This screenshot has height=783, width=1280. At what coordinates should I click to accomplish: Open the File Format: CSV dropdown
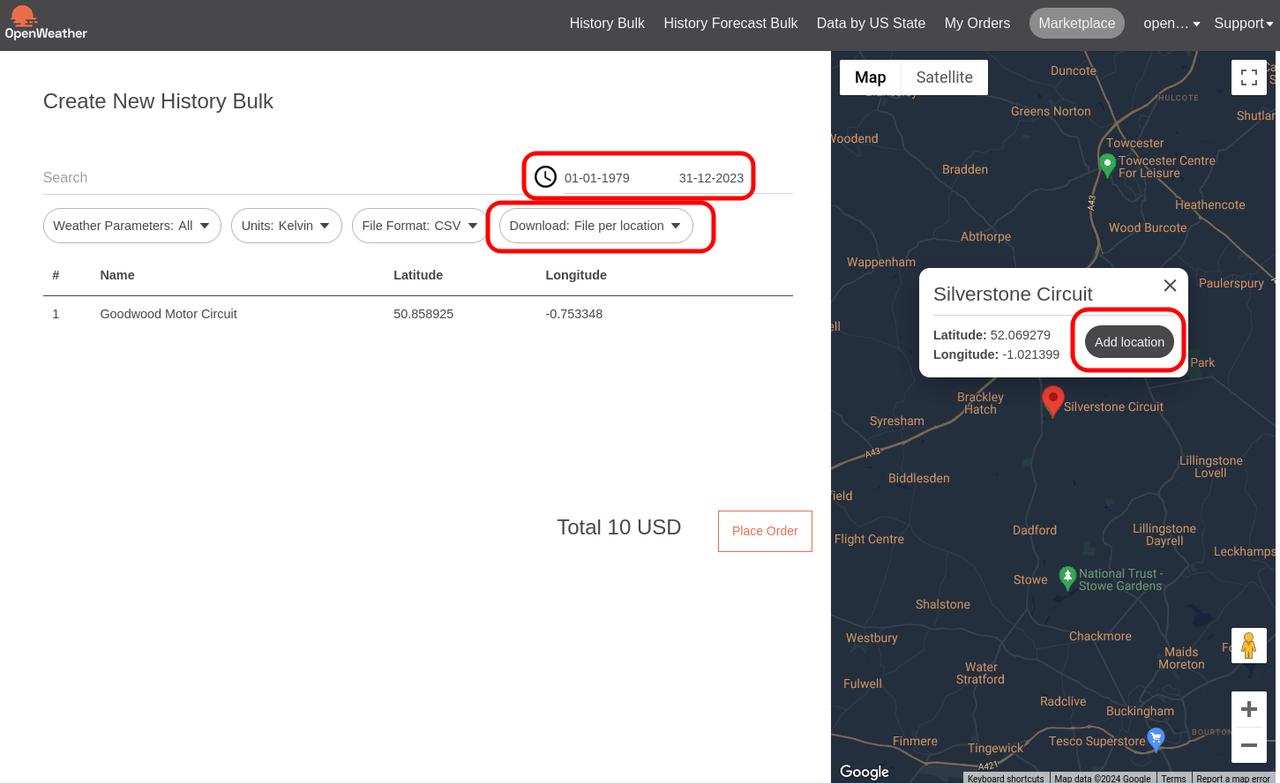point(421,226)
